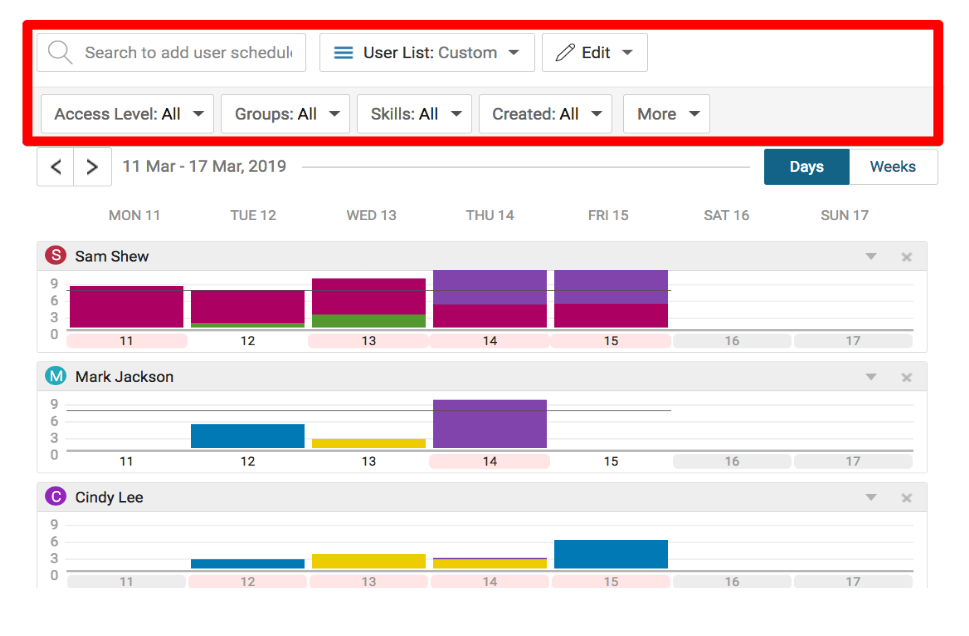Remove Mark Jackson schedule with X
969x636 pixels.
point(906,377)
